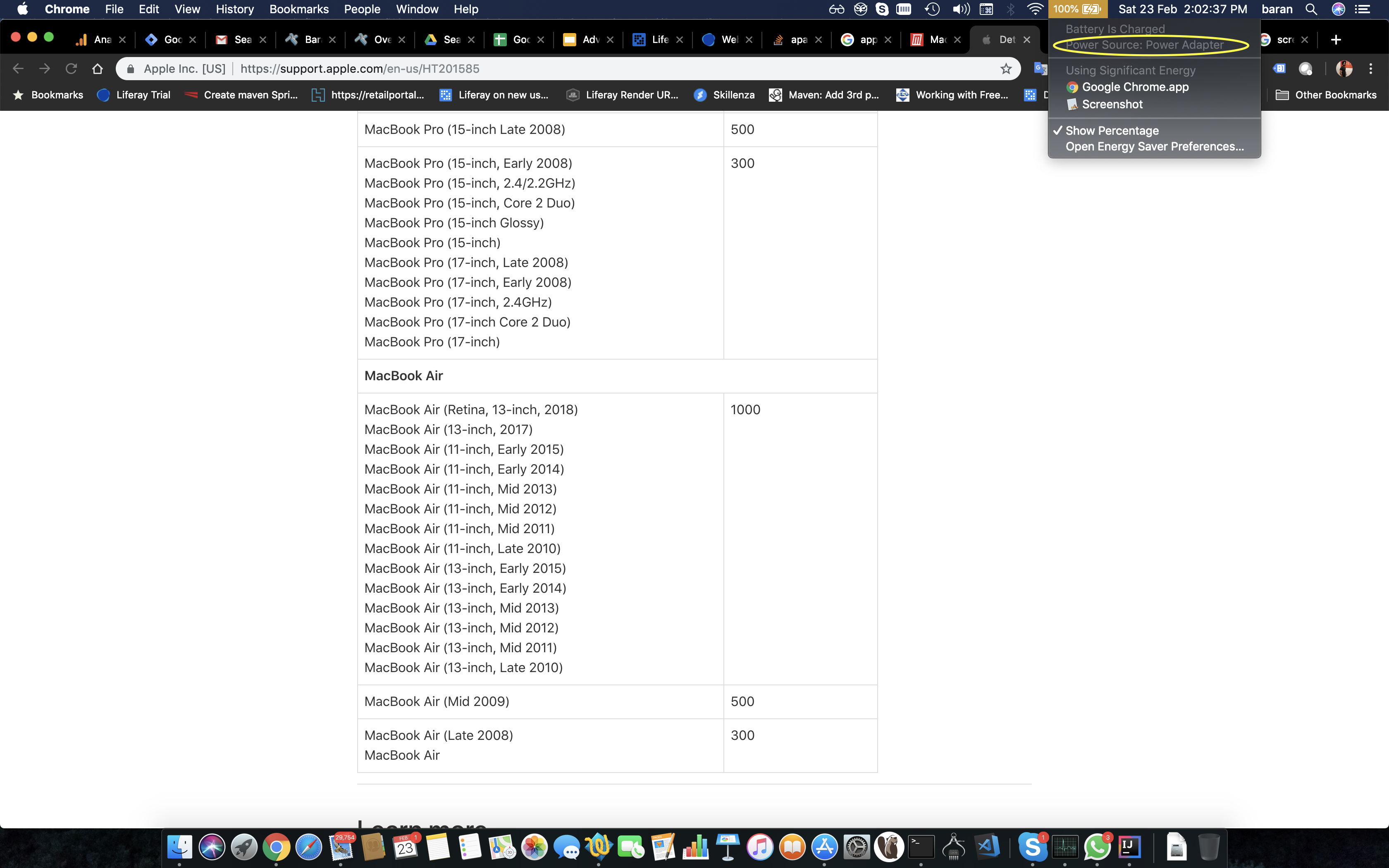Expand the Other Bookmarks folder
Viewport: 1389px width, 868px height.
(x=1326, y=95)
